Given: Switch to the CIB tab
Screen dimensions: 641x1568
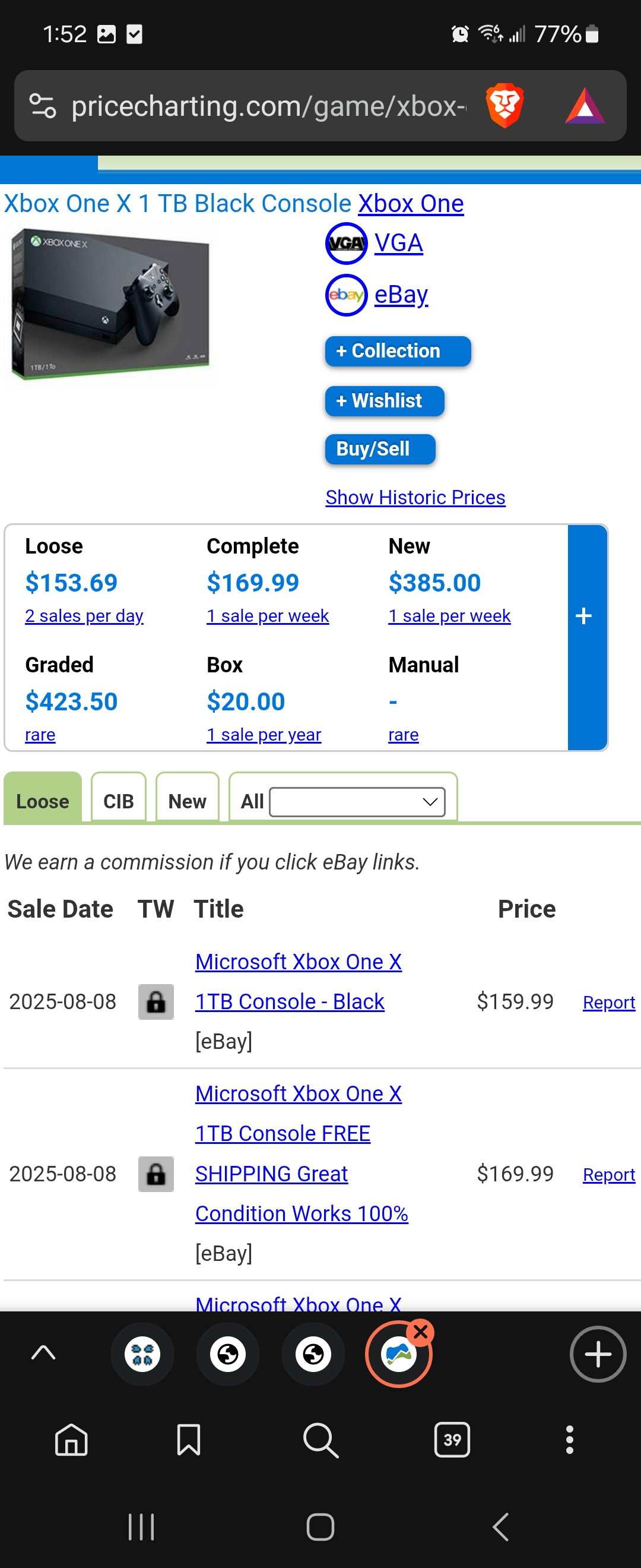Looking at the screenshot, I should (119, 801).
